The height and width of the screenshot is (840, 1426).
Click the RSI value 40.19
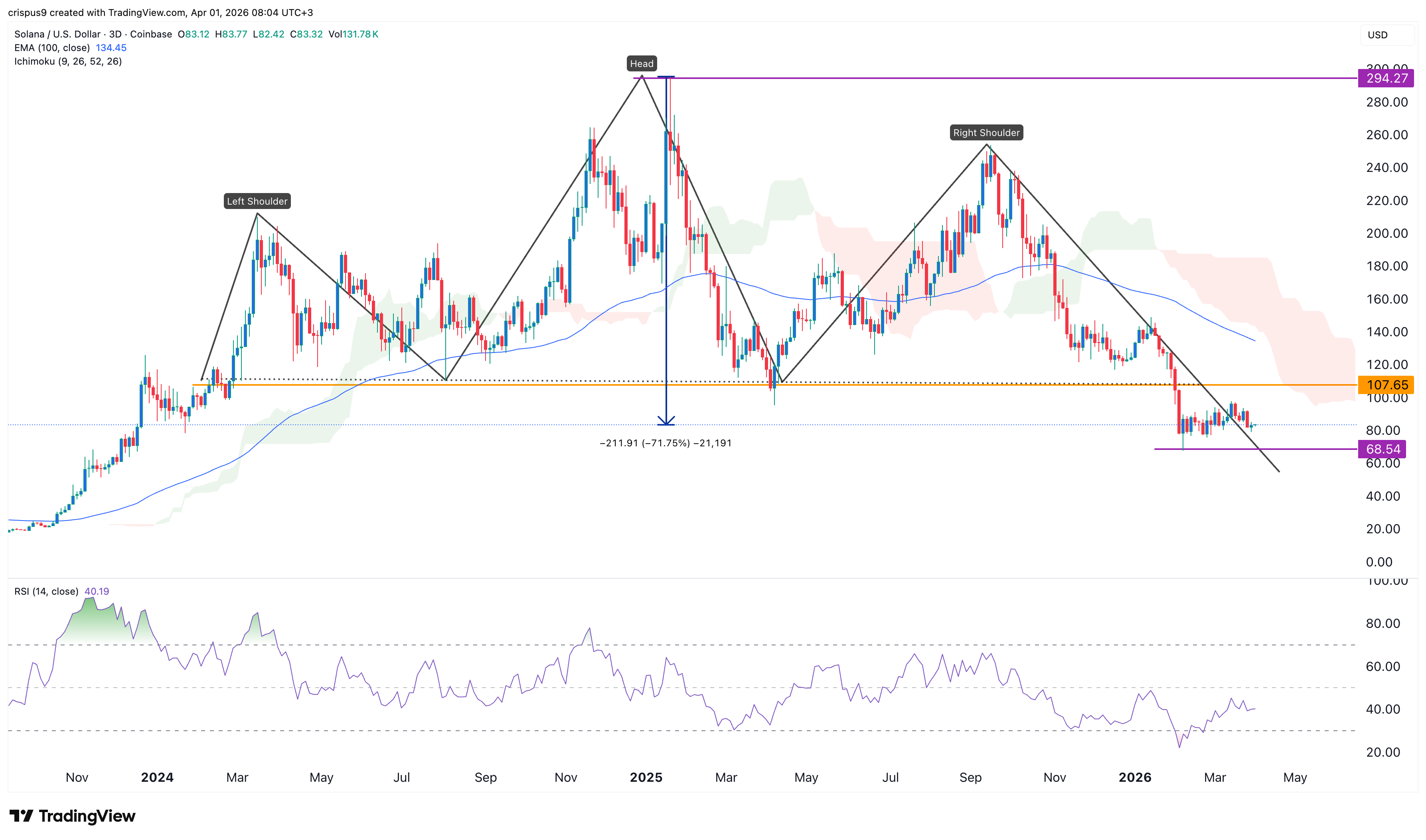pyautogui.click(x=97, y=592)
